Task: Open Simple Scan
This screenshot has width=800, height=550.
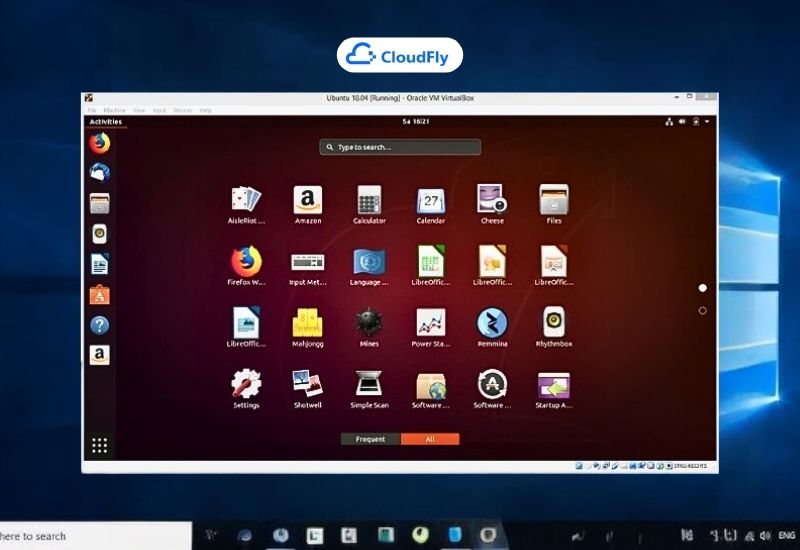Action: pyautogui.click(x=369, y=389)
